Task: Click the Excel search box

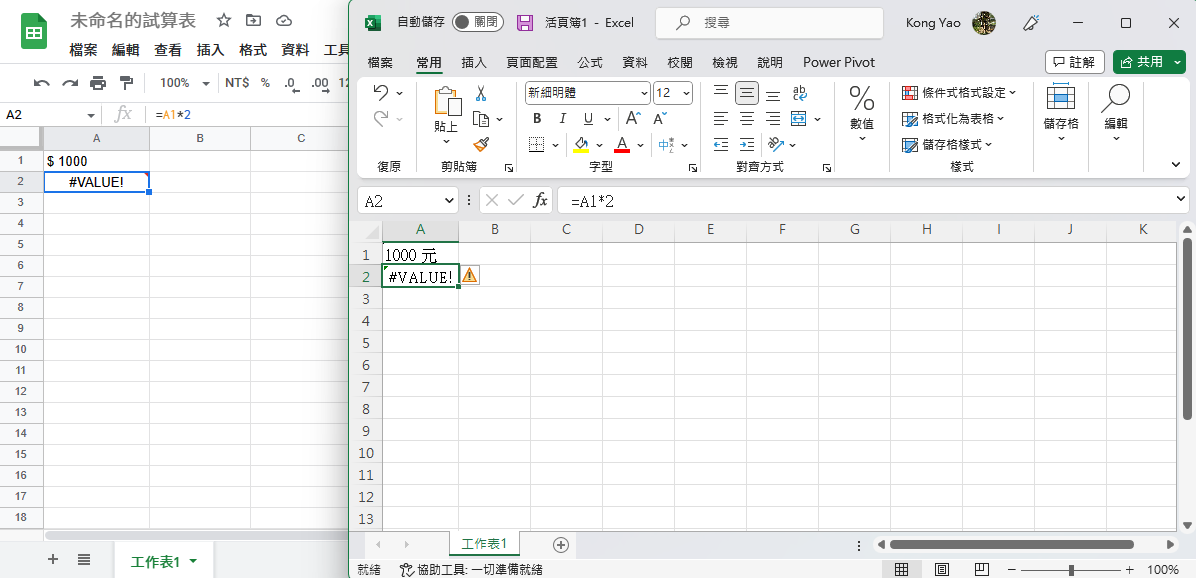Action: (x=769, y=22)
